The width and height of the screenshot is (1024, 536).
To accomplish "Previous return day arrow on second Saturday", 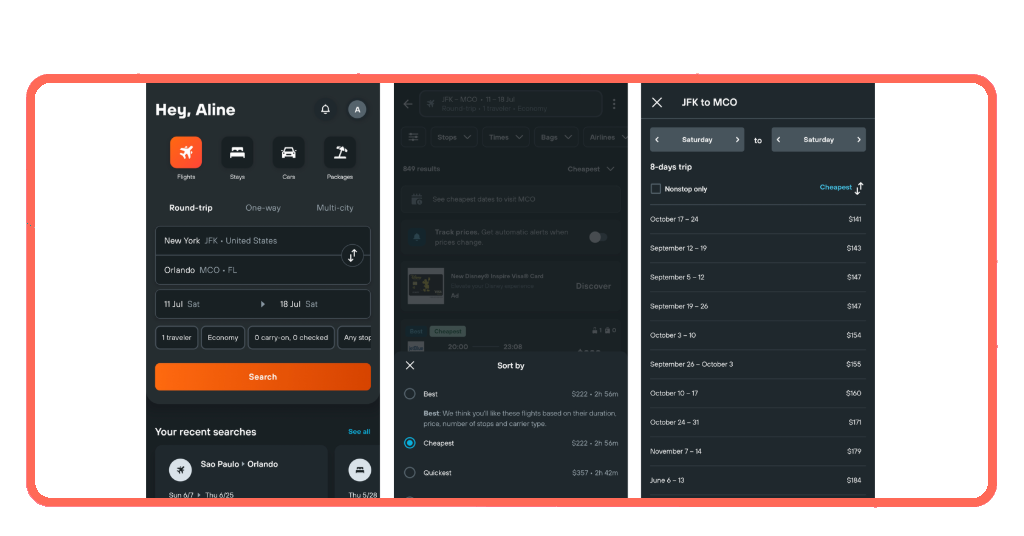I will [778, 140].
